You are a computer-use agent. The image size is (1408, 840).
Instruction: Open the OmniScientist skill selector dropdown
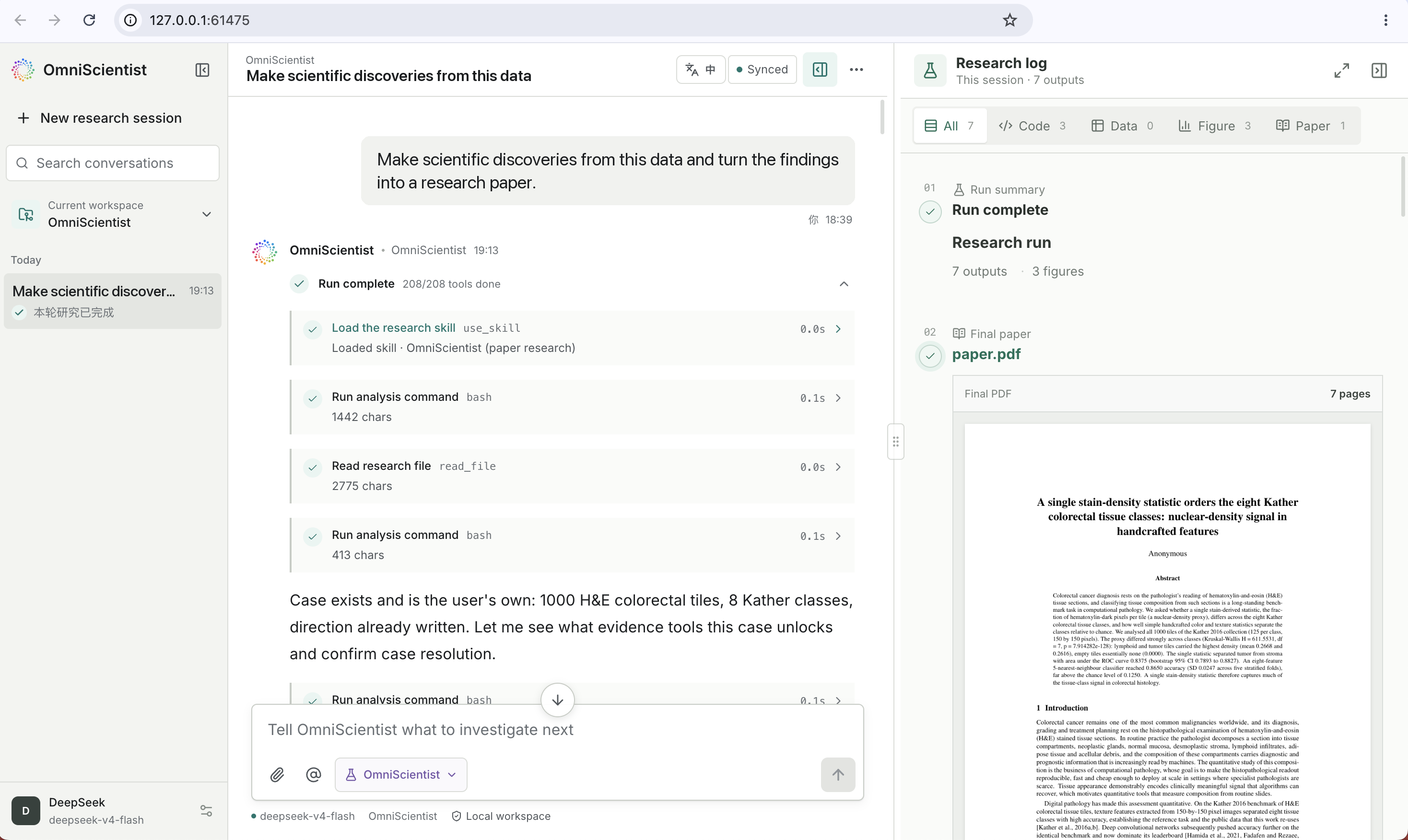tap(401, 774)
